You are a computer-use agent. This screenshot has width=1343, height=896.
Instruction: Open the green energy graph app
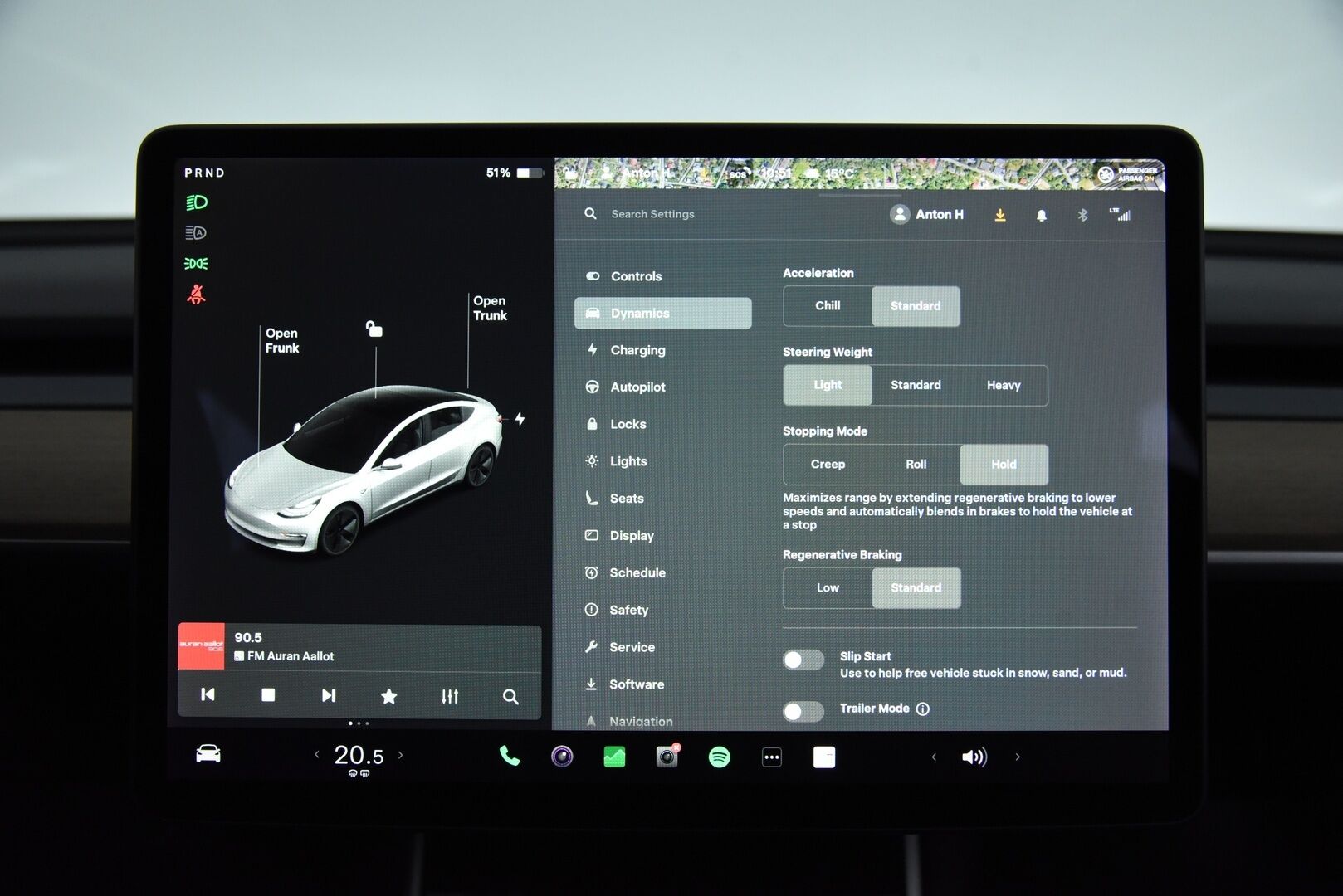tap(614, 757)
